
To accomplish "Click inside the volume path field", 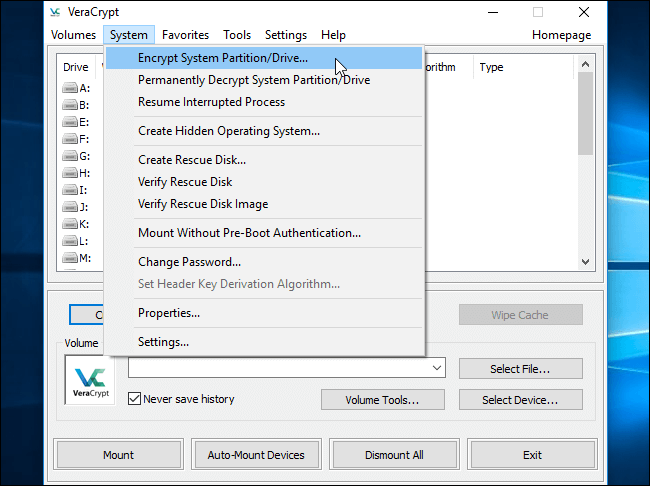I will pos(279,368).
